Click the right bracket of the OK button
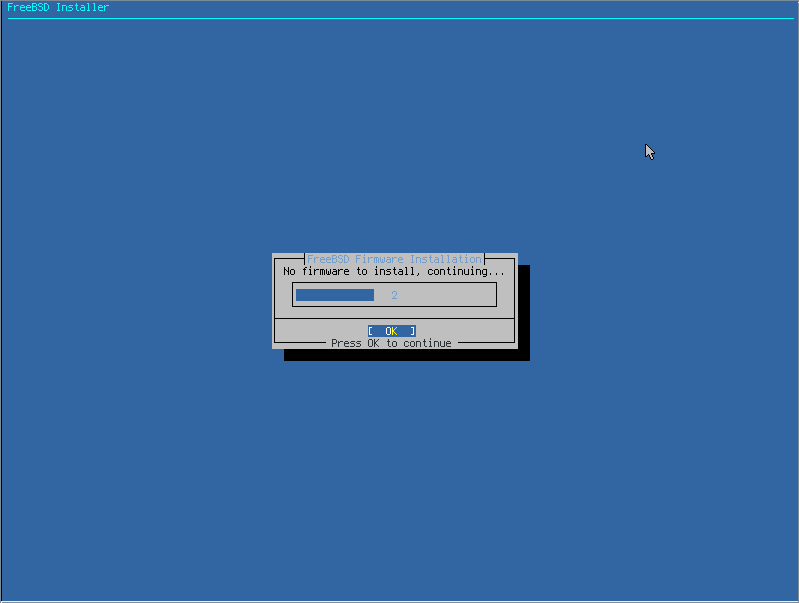The image size is (799, 603). (413, 331)
